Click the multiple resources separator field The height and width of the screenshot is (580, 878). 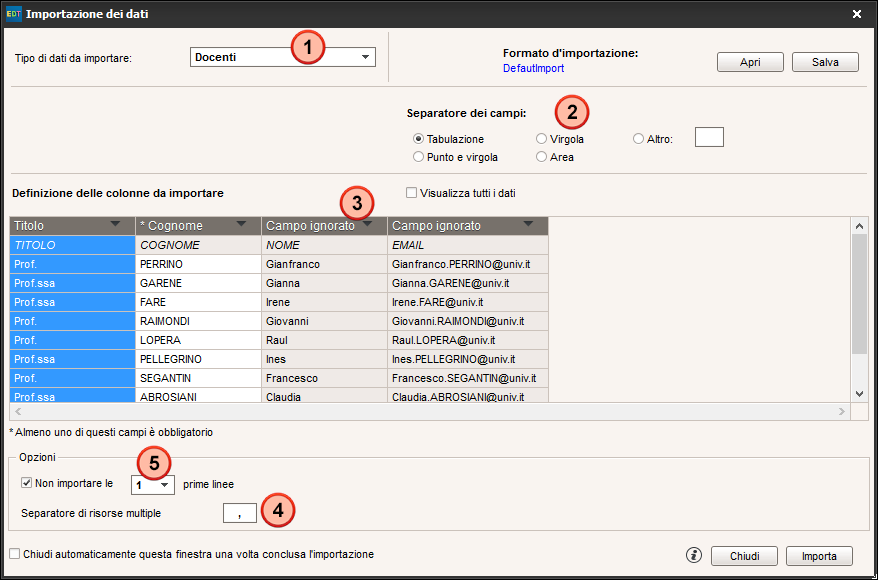(x=240, y=513)
